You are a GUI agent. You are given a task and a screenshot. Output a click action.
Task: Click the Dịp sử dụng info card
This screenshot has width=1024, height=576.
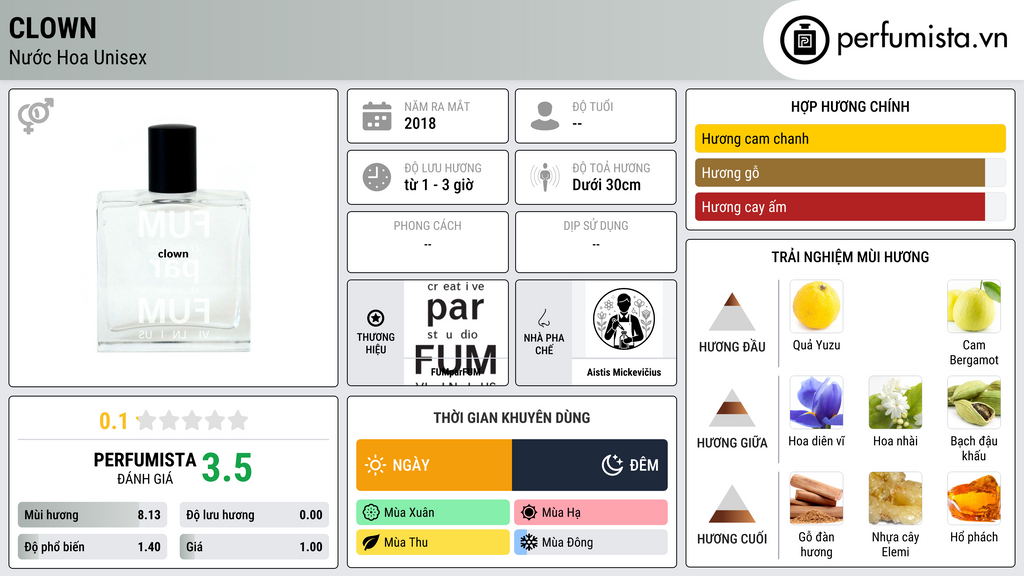596,242
